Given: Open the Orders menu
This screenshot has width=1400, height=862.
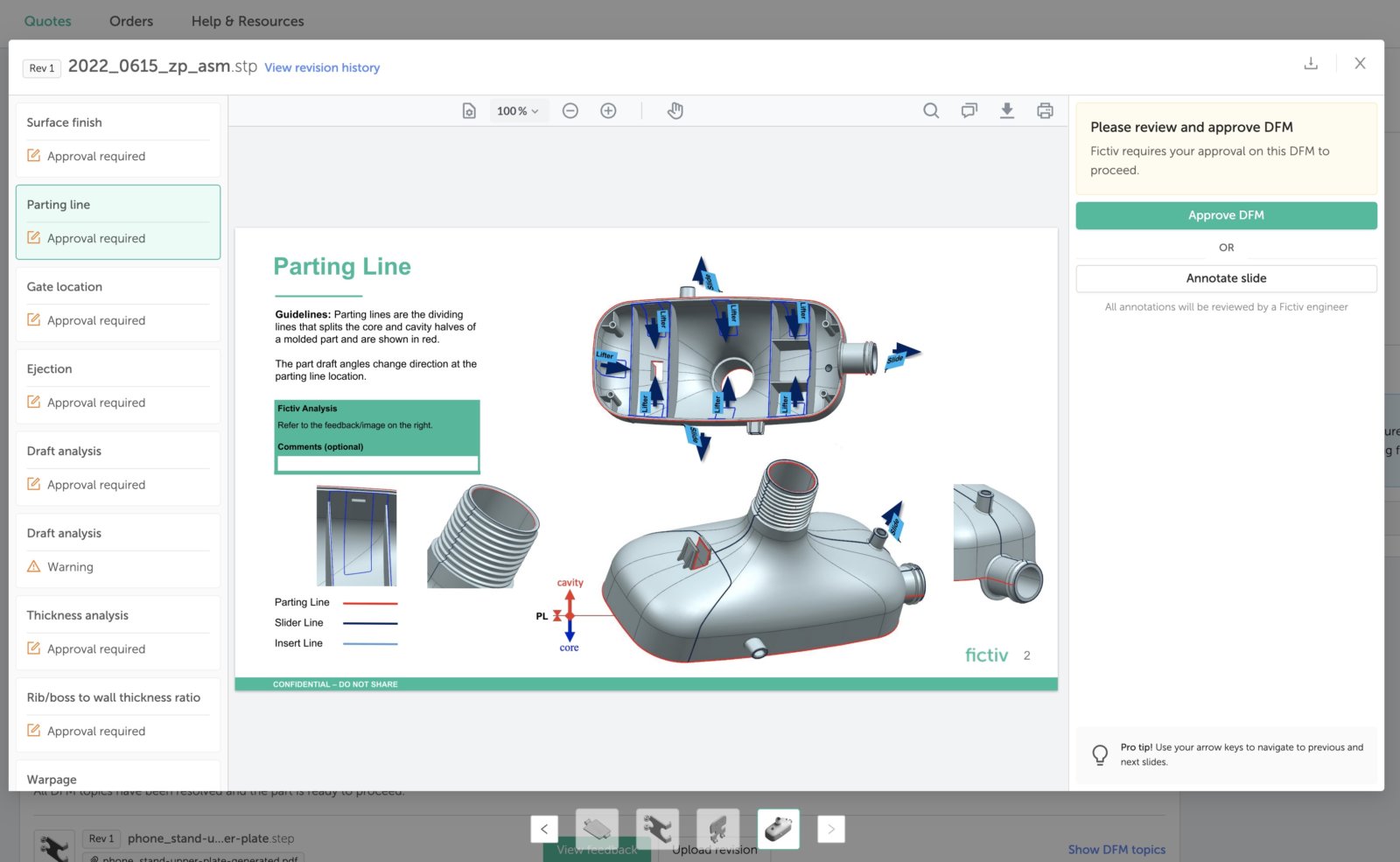Looking at the screenshot, I should point(130,20).
